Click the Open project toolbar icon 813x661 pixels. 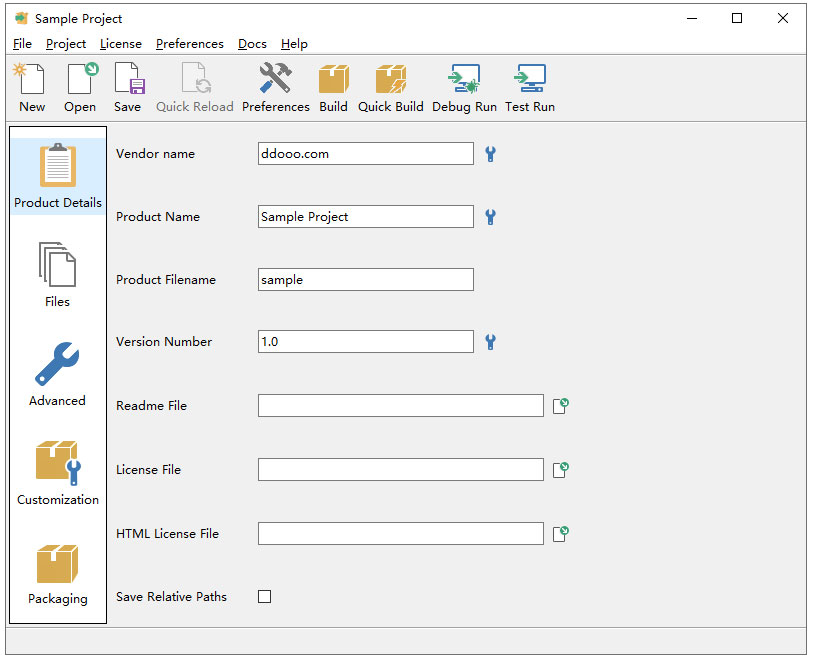click(x=80, y=87)
